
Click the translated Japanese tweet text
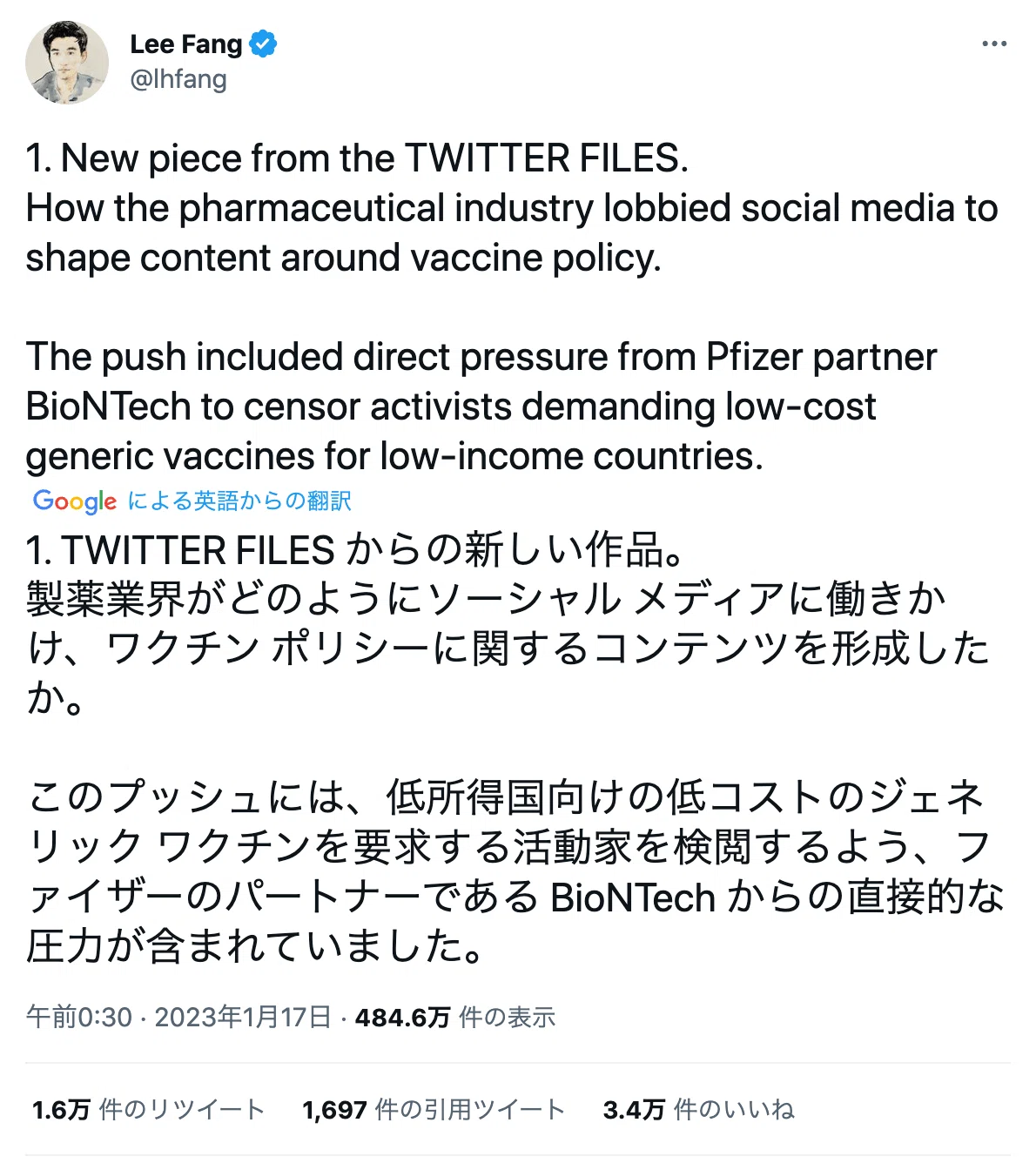(515, 748)
